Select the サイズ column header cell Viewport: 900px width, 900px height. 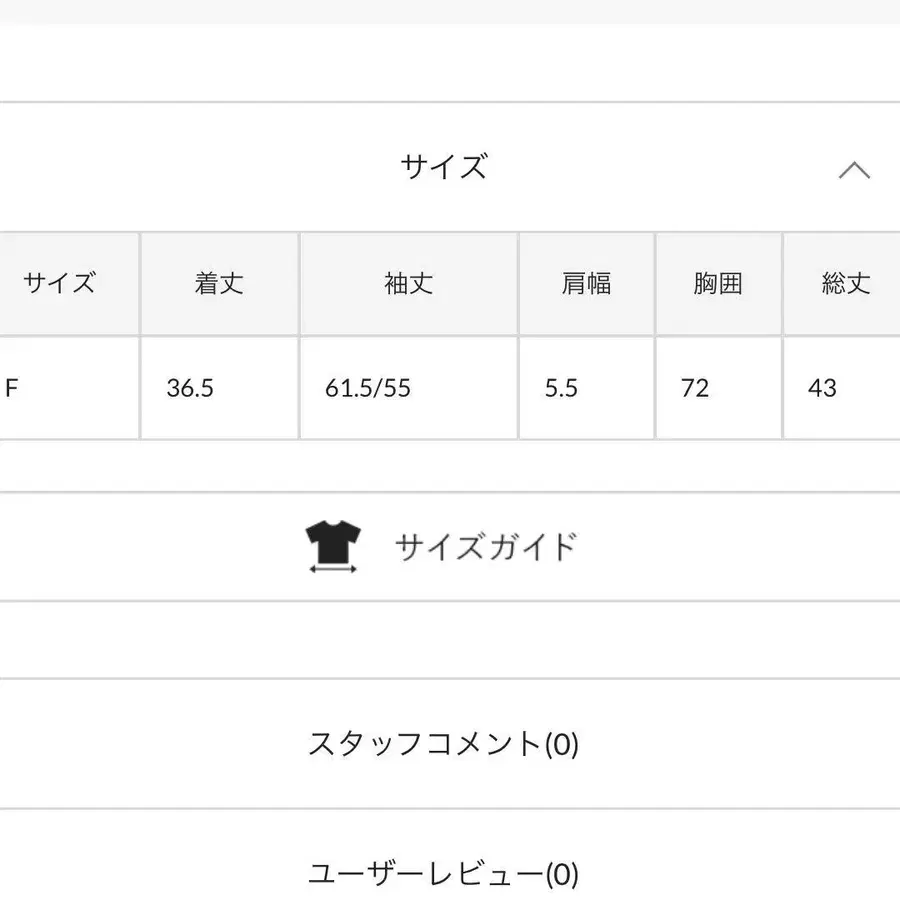tap(60, 284)
